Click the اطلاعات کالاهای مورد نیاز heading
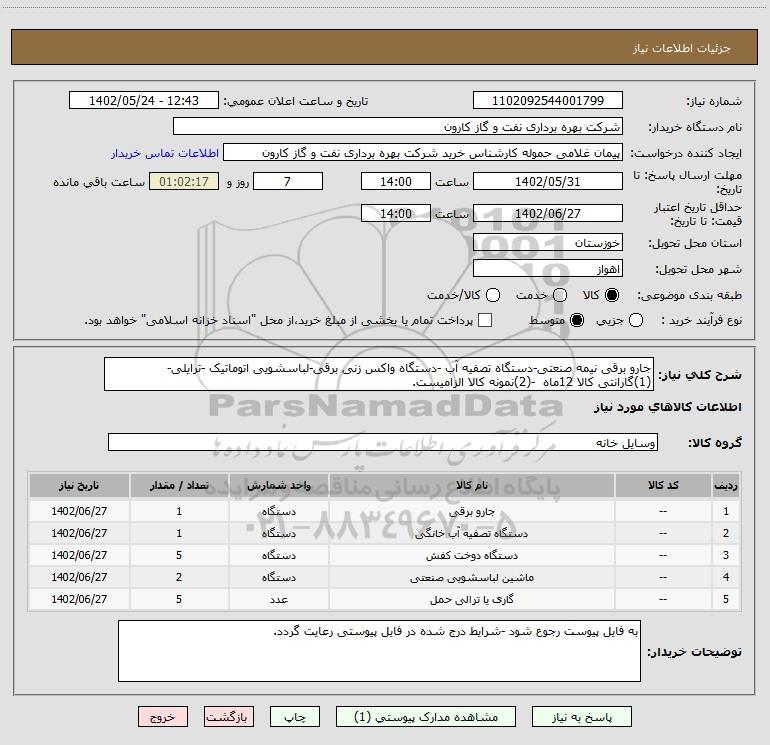The image size is (770, 745). (667, 407)
